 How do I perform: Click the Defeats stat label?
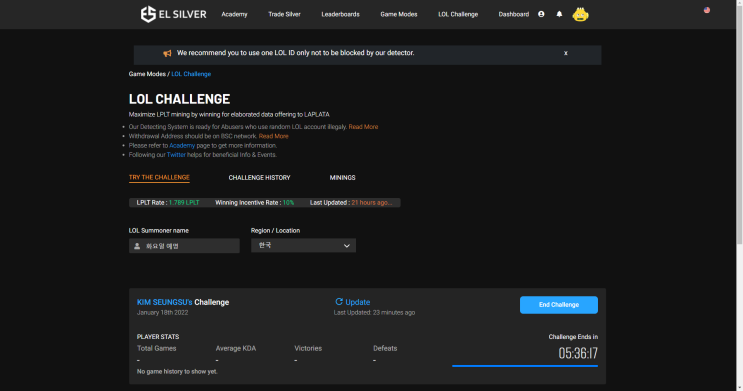tap(385, 348)
